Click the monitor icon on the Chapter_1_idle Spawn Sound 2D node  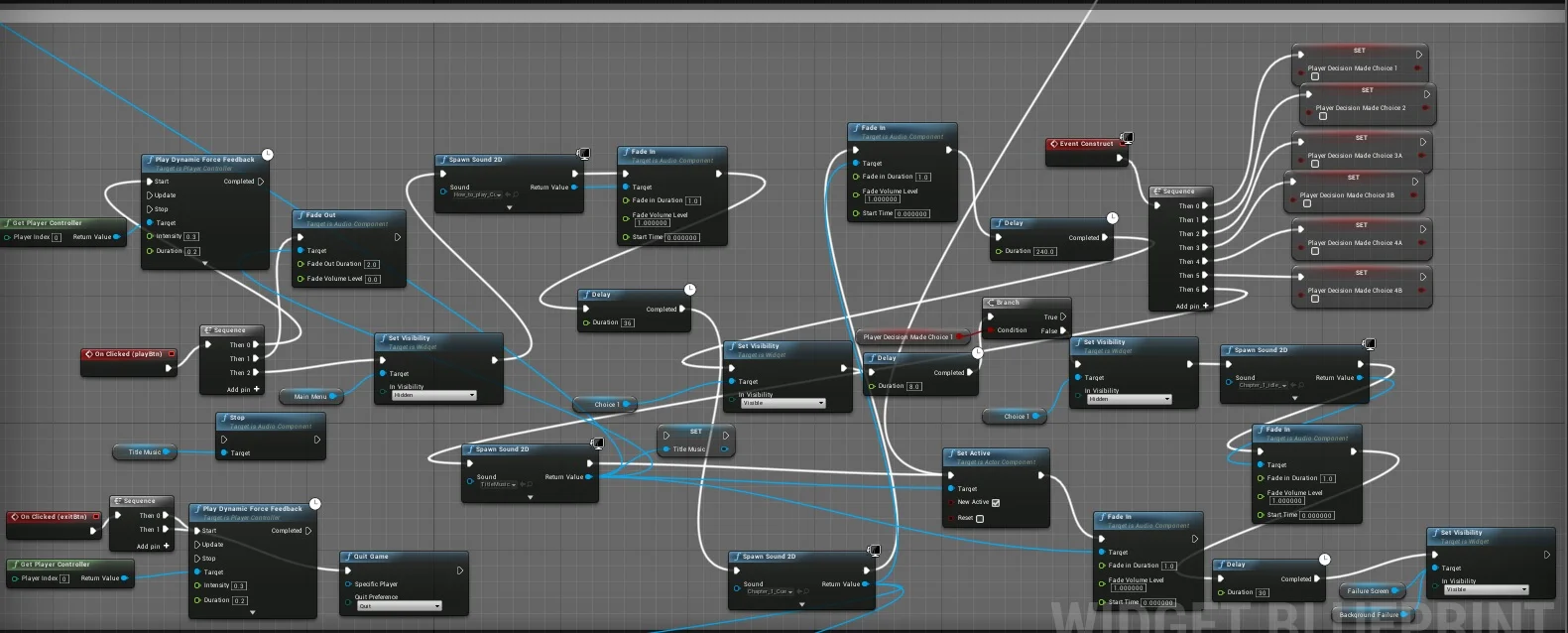click(1370, 344)
